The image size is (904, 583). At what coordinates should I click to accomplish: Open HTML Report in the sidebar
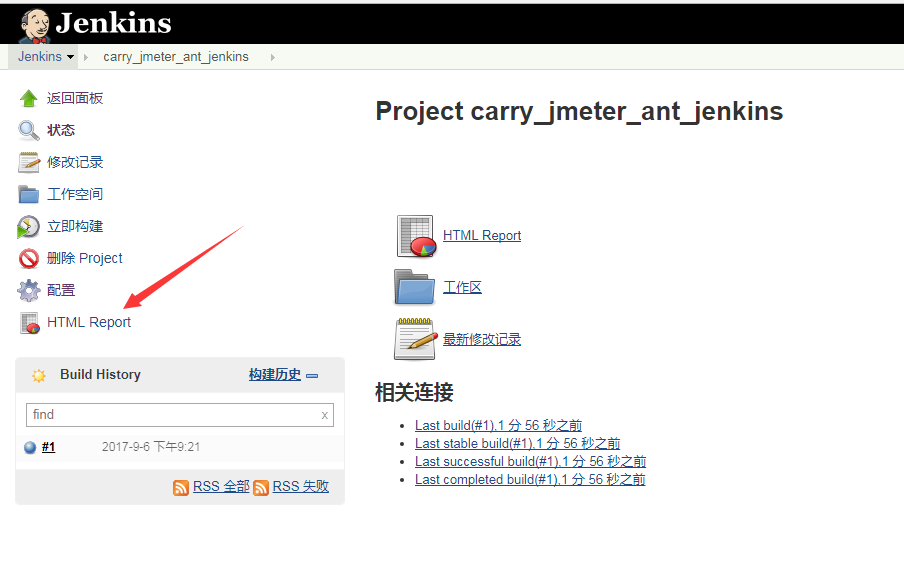coord(89,322)
